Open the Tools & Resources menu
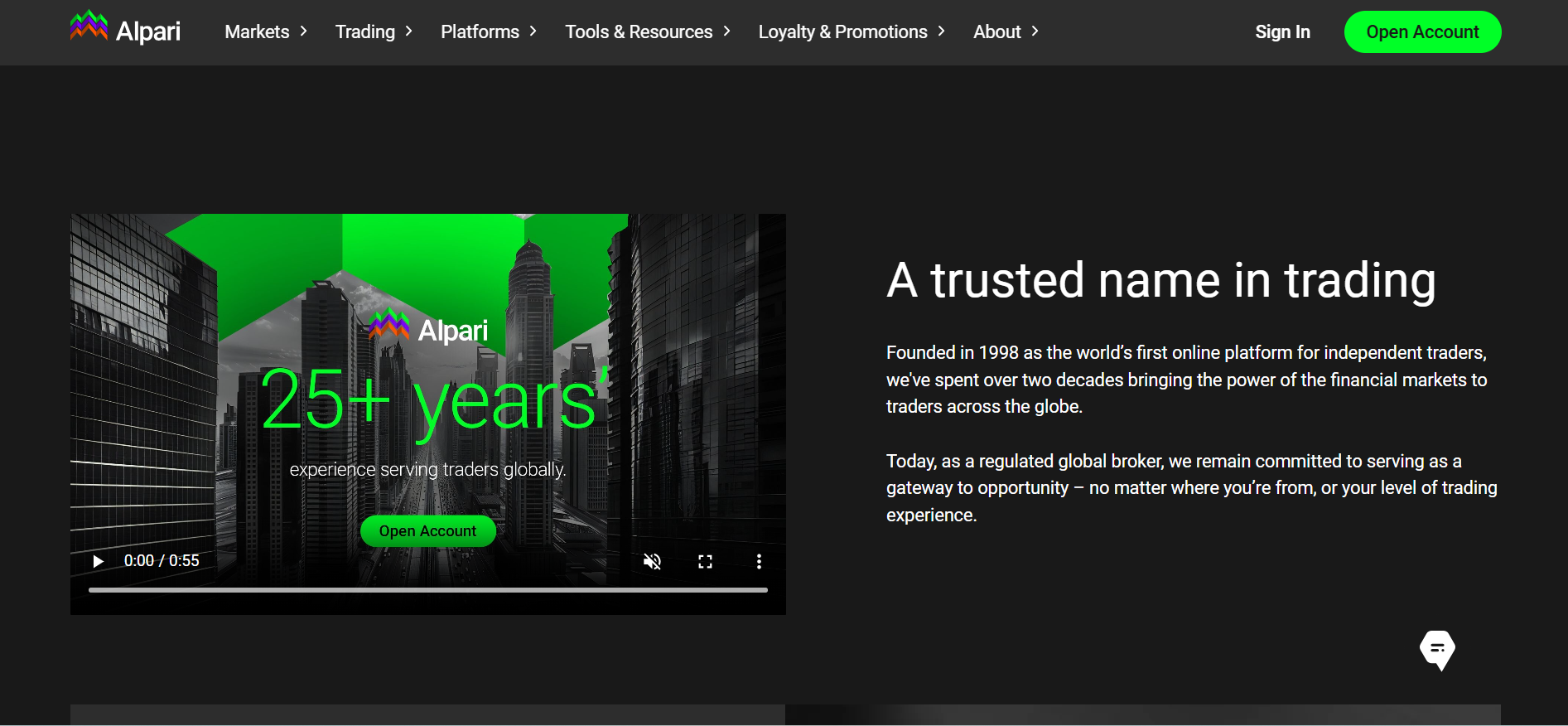 (639, 31)
